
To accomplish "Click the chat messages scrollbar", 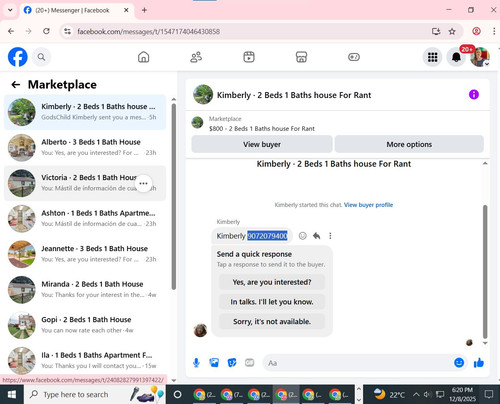I will pyautogui.click(x=485, y=272).
